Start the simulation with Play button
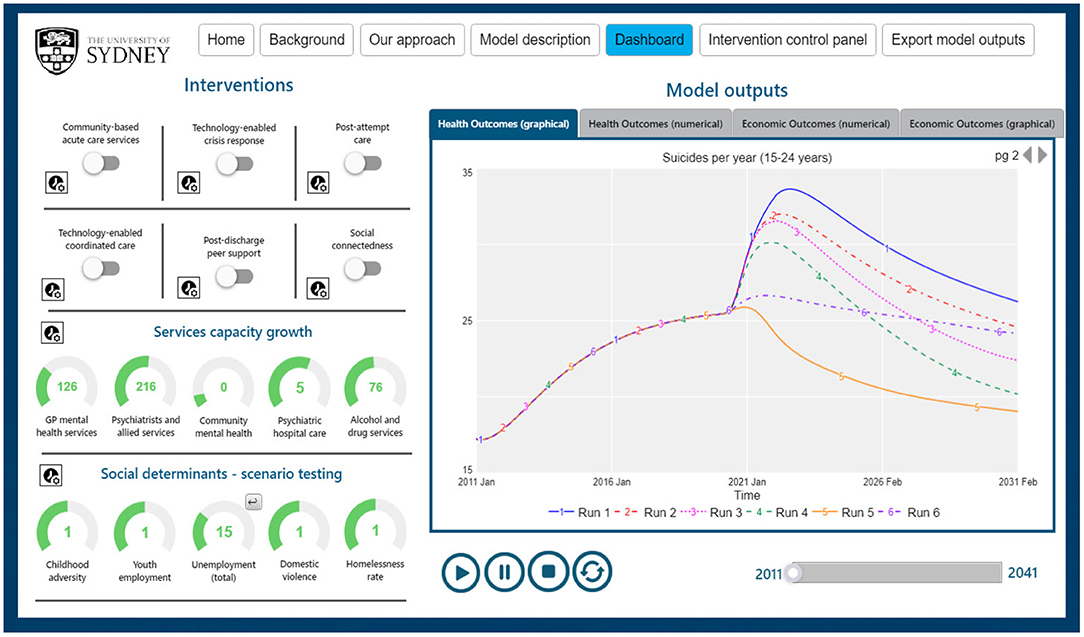This screenshot has width=1084, height=637. tap(460, 572)
